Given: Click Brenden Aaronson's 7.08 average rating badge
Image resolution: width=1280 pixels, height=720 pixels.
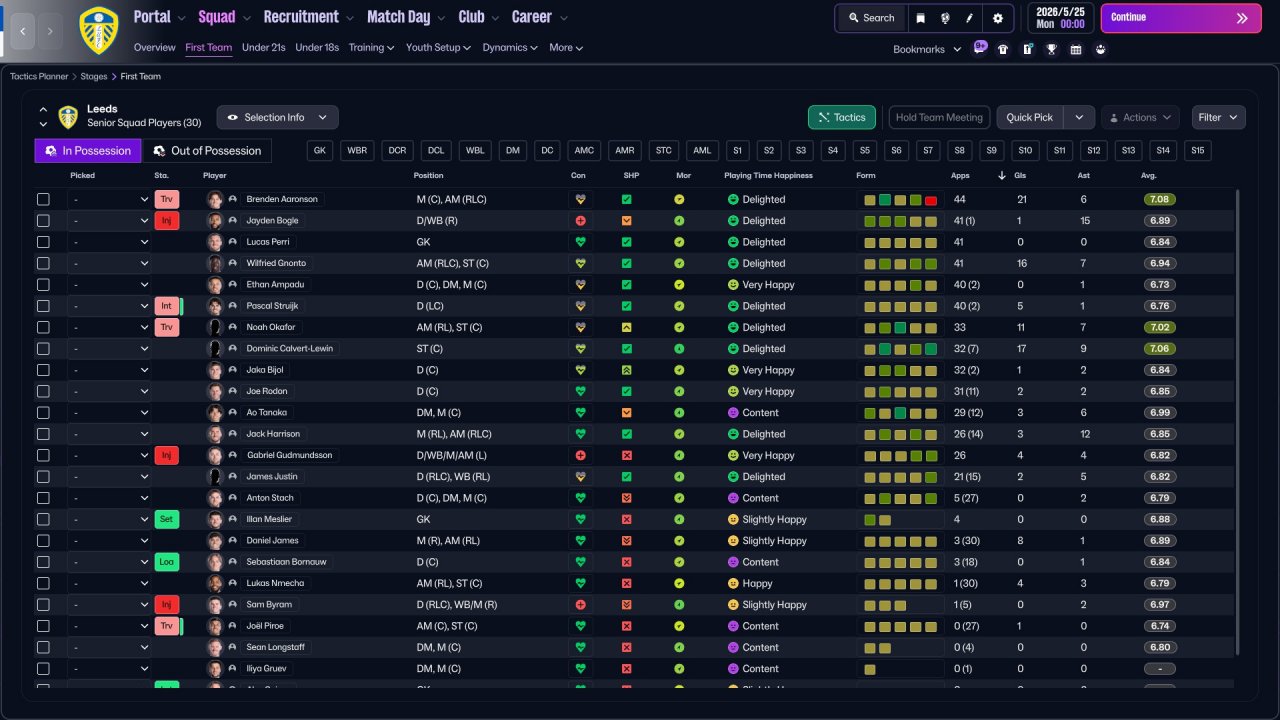Looking at the screenshot, I should 1159,199.
